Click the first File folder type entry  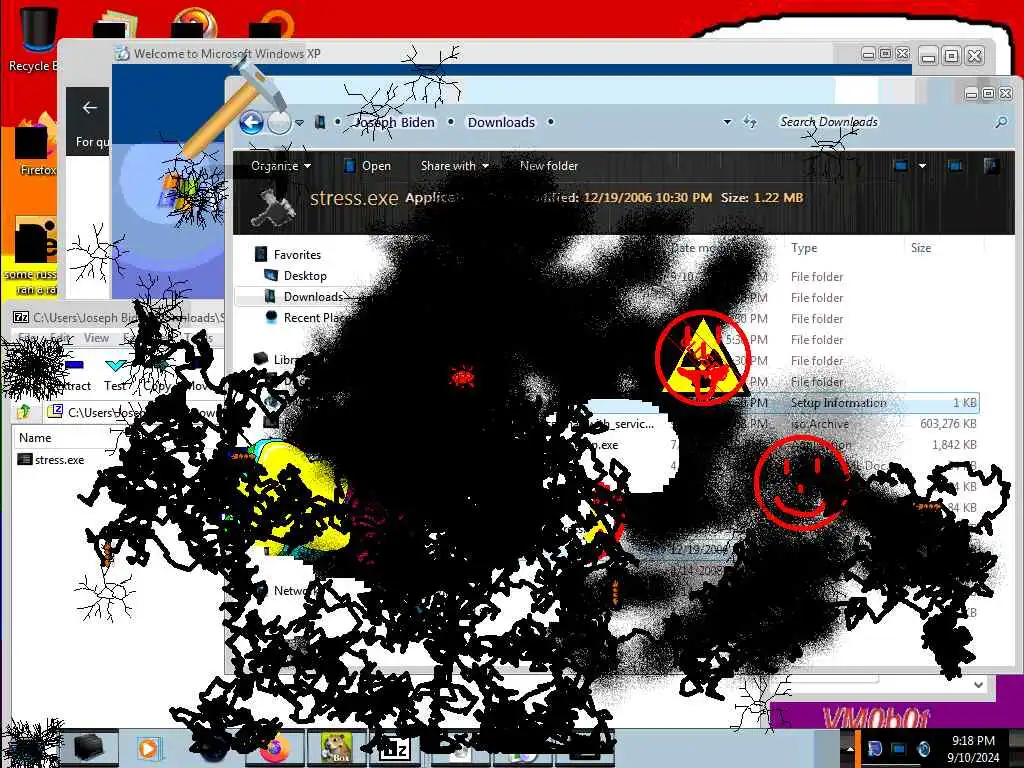coord(817,277)
